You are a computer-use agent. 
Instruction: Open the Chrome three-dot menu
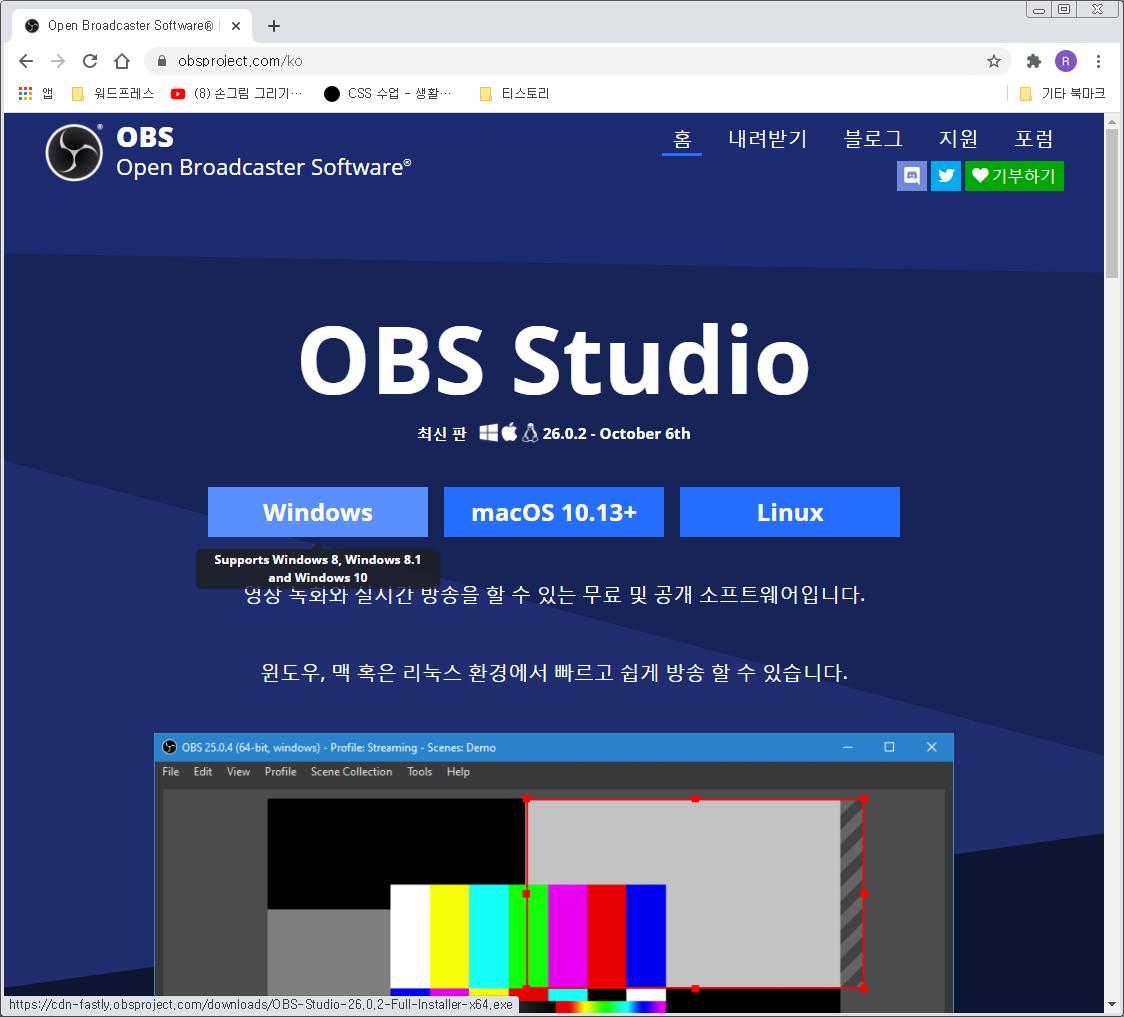1098,61
